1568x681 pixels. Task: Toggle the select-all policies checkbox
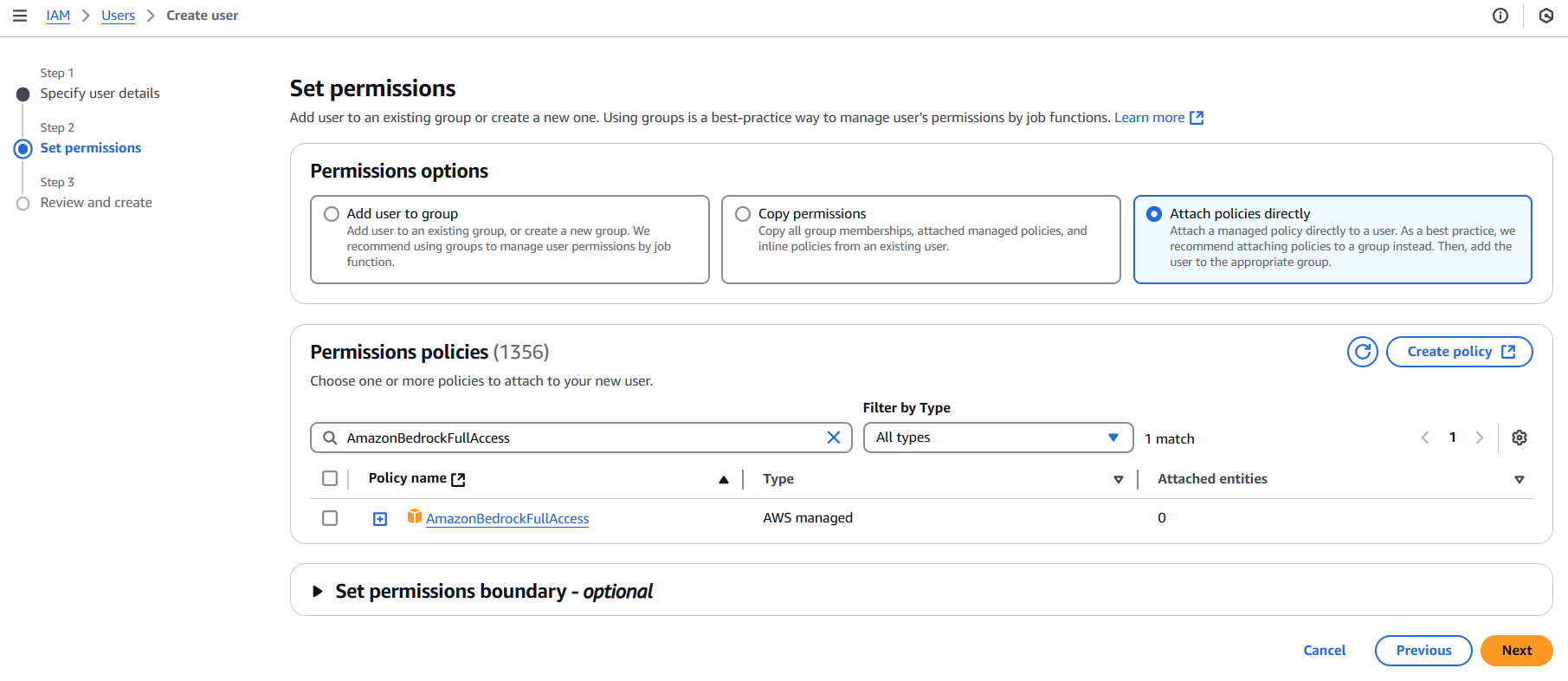tap(330, 479)
